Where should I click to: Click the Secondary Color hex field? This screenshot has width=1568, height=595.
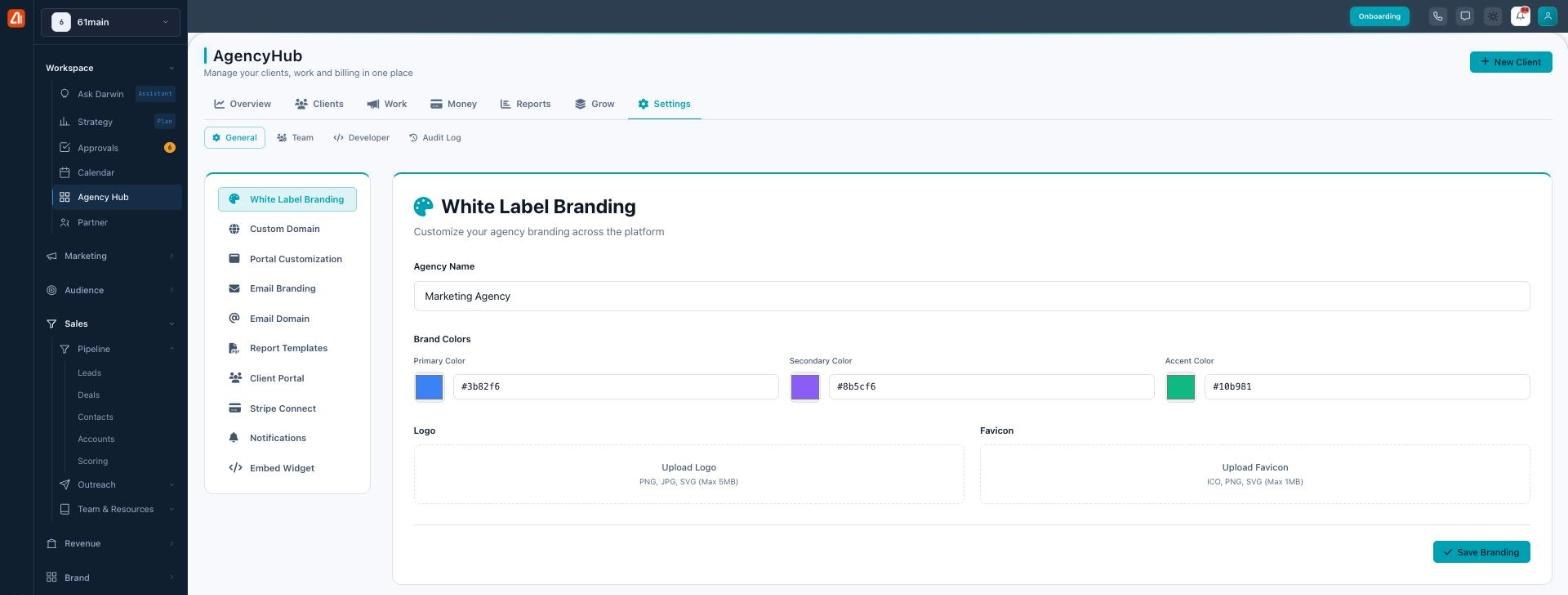coord(992,387)
